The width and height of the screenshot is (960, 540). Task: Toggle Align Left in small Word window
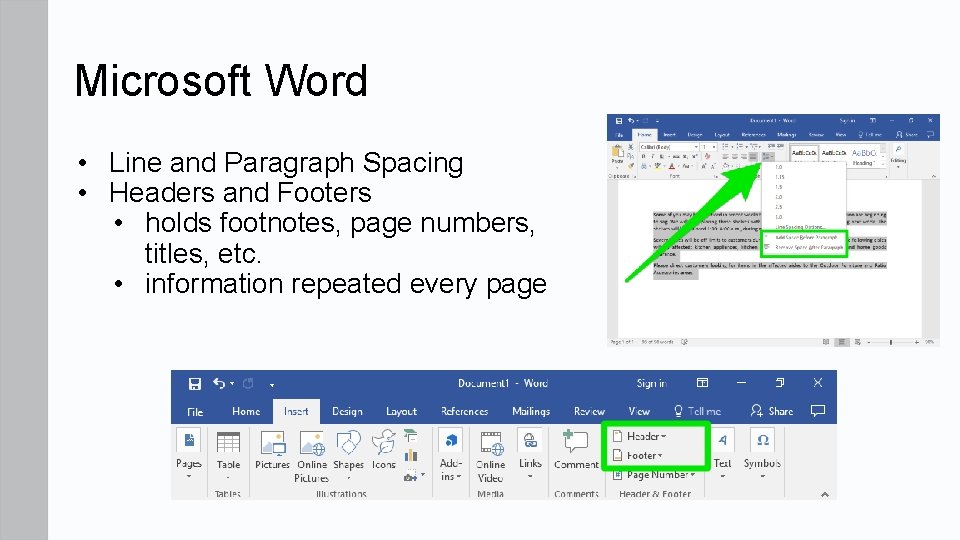tap(726, 157)
